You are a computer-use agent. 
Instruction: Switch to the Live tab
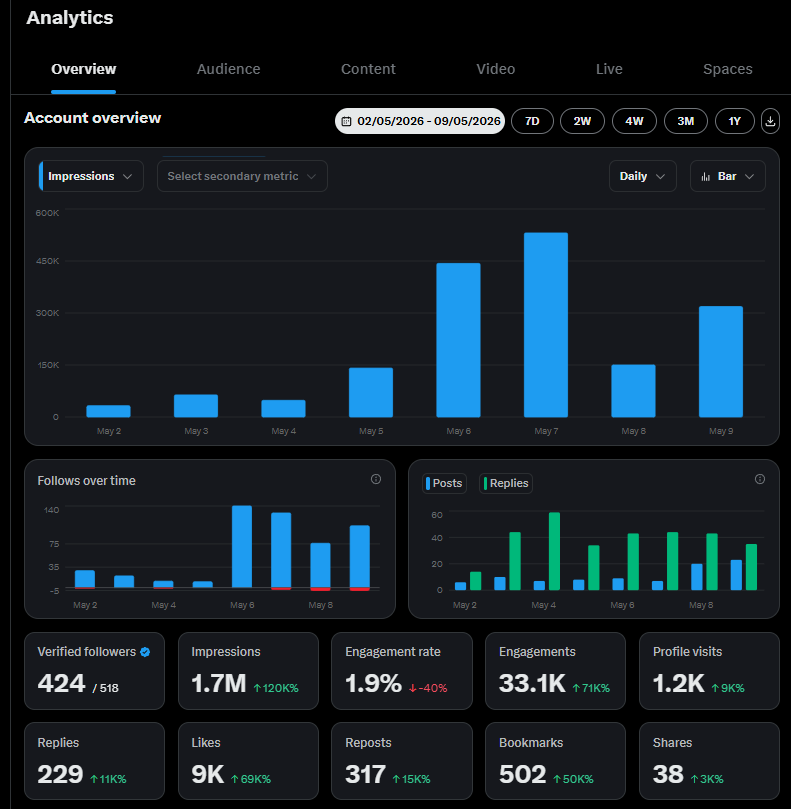609,69
